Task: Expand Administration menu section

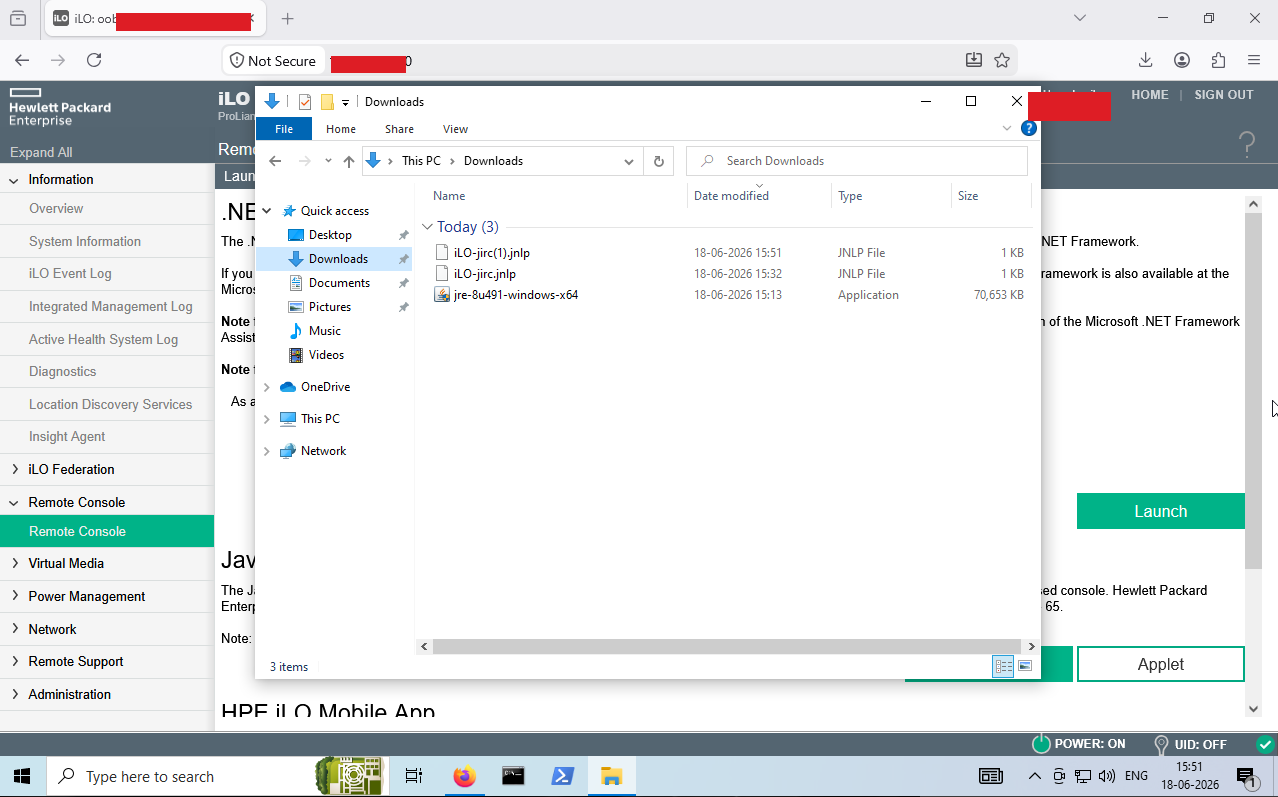Action: 14,694
